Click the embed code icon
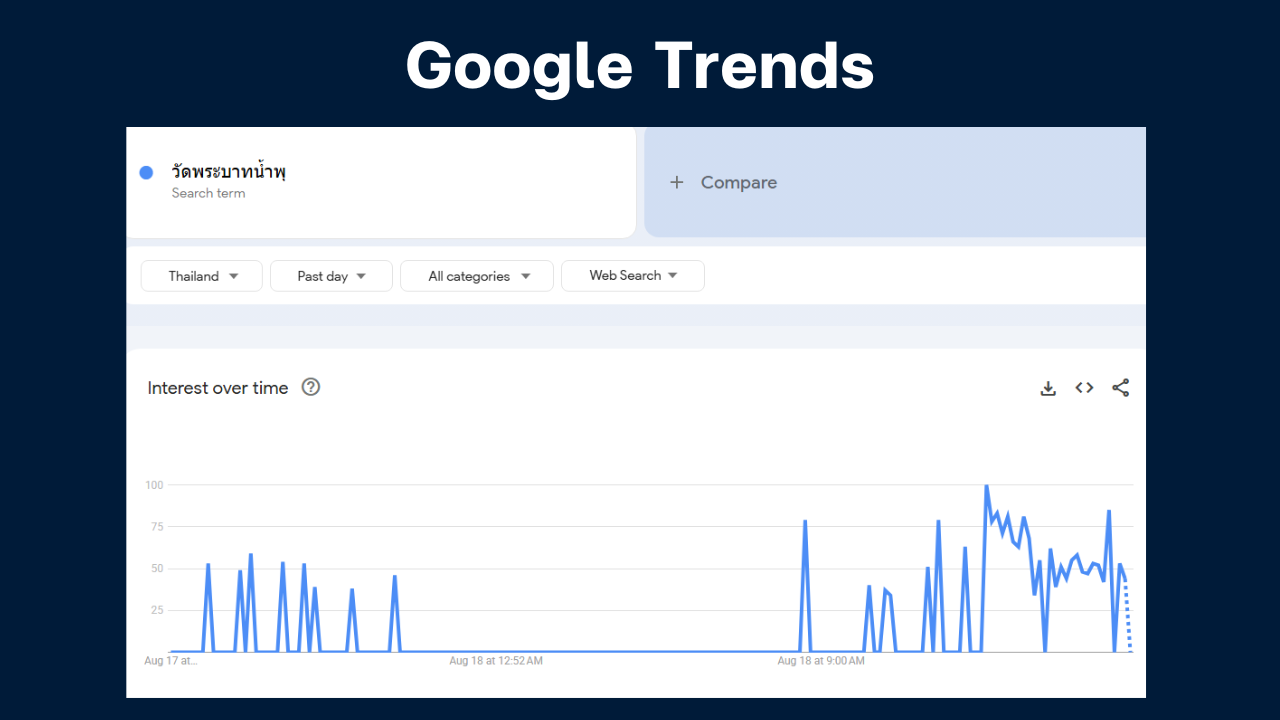The width and height of the screenshot is (1280, 720). coord(1084,388)
